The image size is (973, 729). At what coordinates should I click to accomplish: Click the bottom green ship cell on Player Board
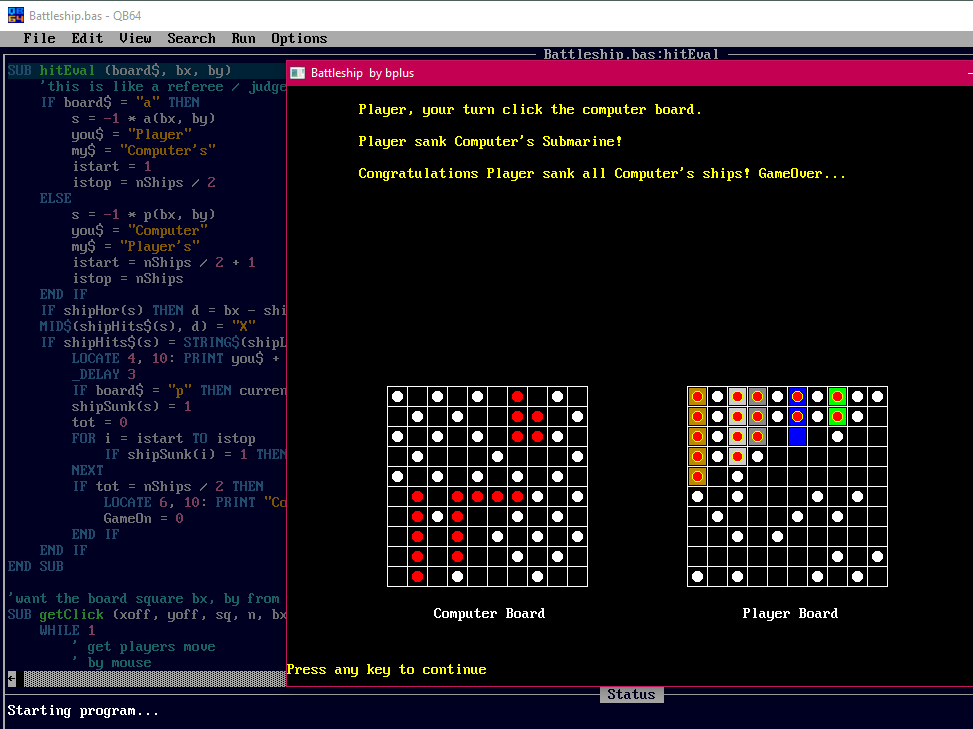[837, 416]
